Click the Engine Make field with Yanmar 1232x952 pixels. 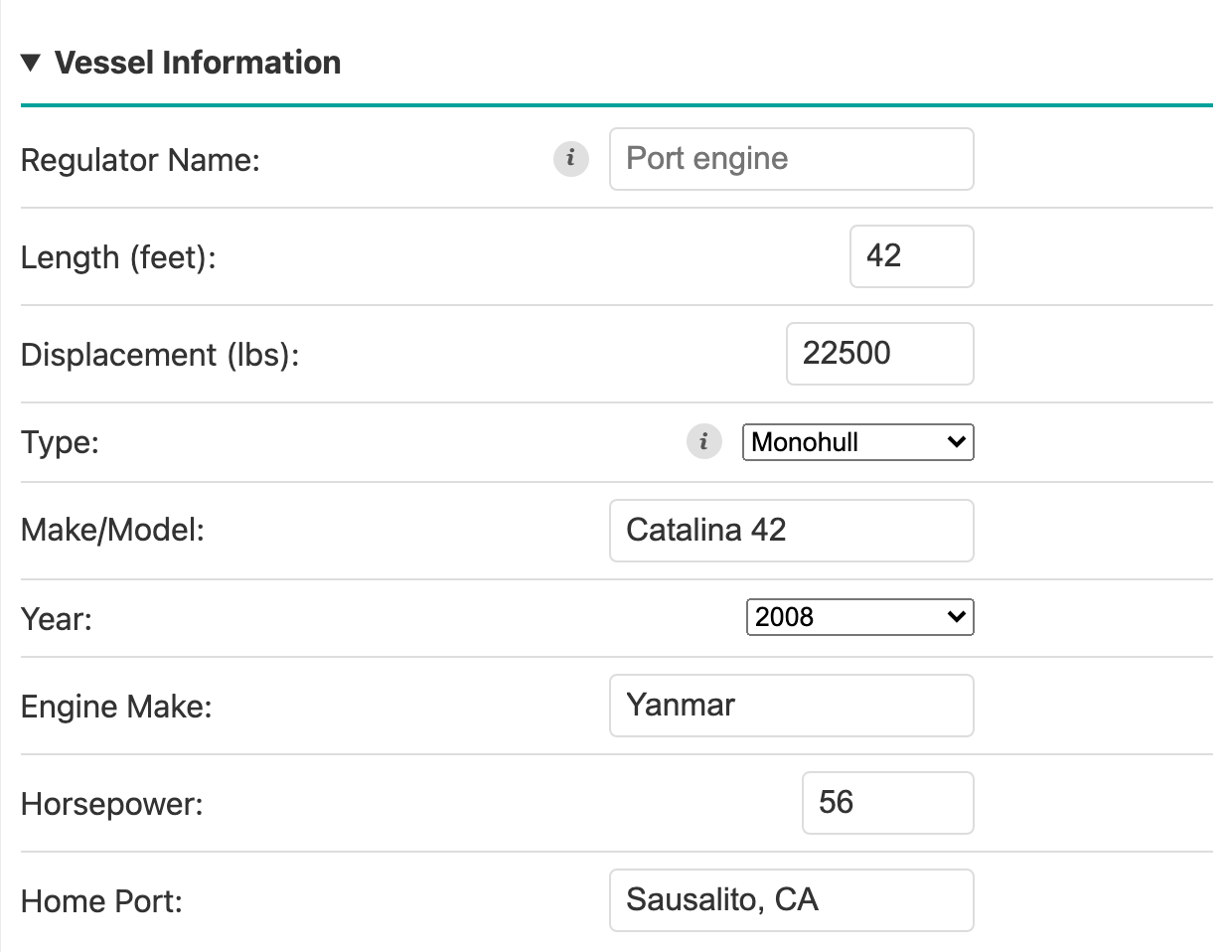(x=792, y=706)
